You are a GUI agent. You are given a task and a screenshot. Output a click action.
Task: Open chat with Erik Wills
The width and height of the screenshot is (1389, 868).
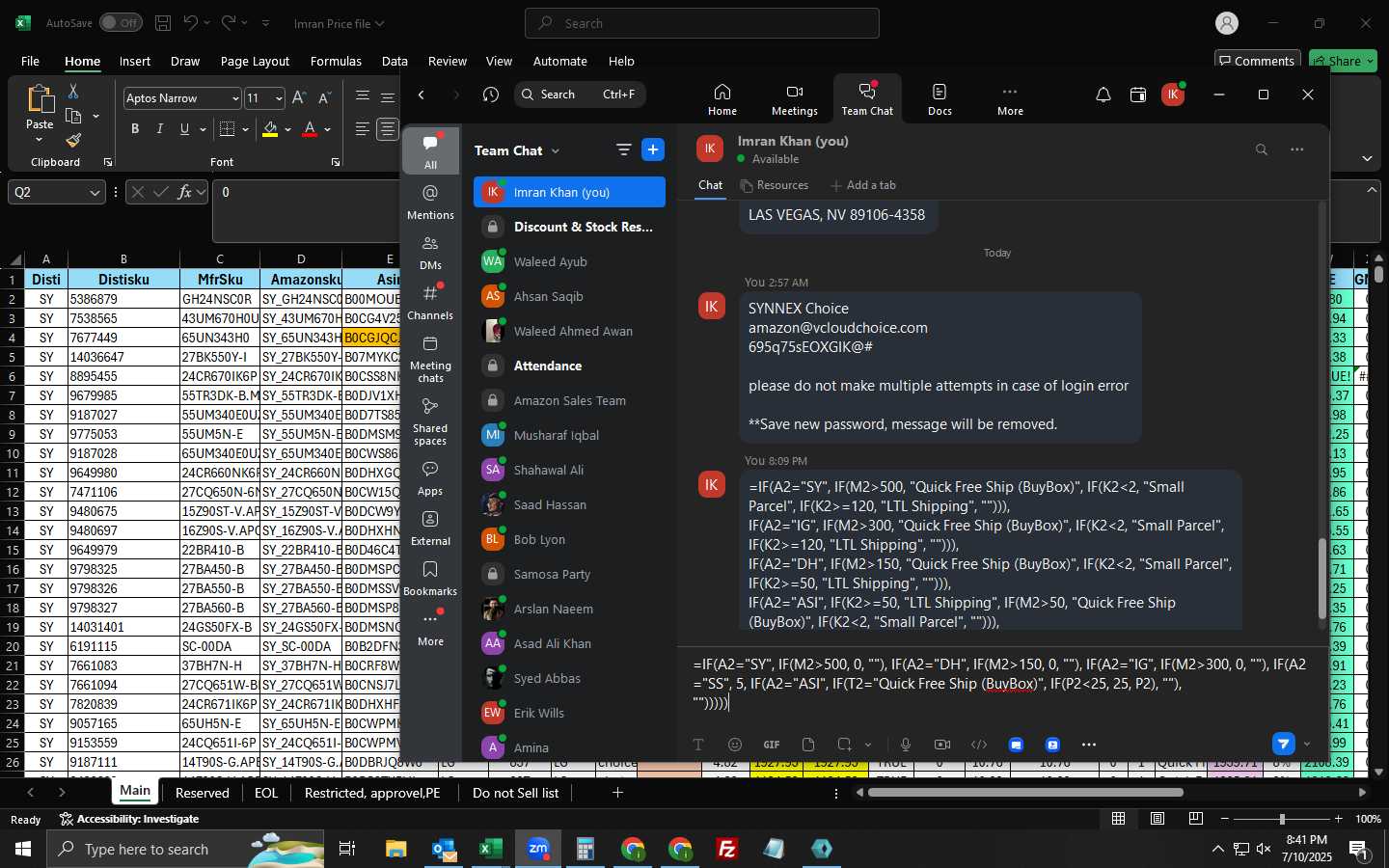coord(569,713)
